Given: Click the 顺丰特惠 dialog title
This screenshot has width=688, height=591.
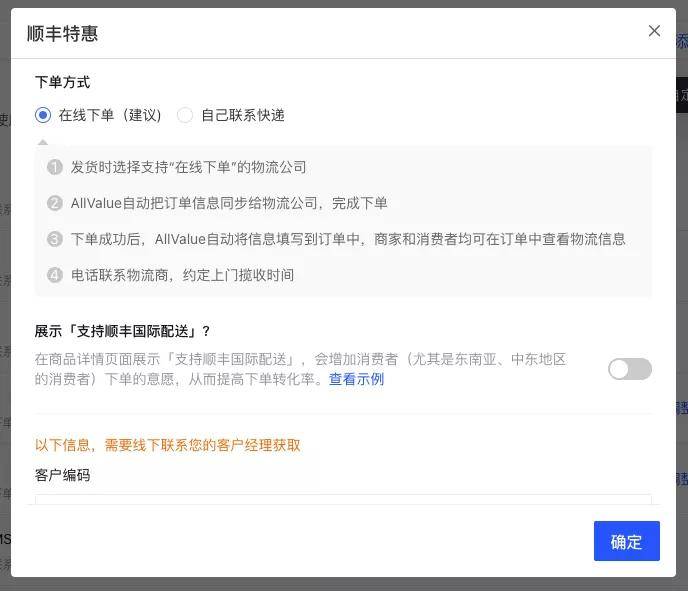Looking at the screenshot, I should point(62,34).
